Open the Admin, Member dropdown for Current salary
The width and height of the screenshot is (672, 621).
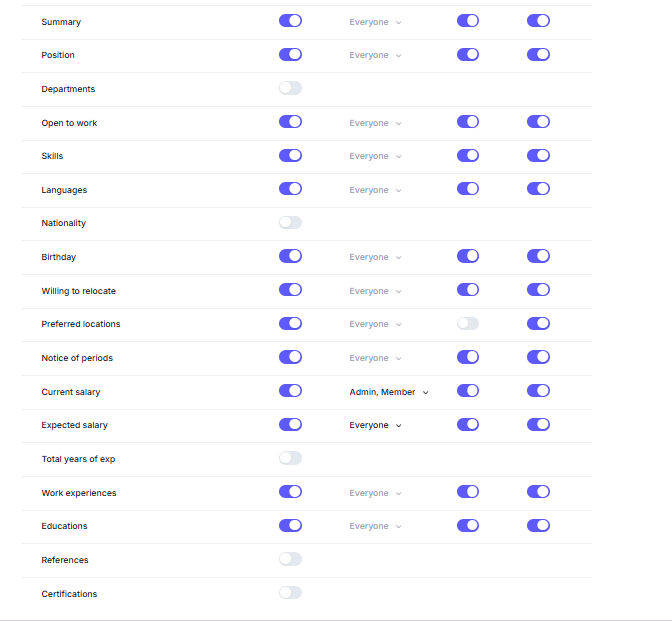point(388,392)
